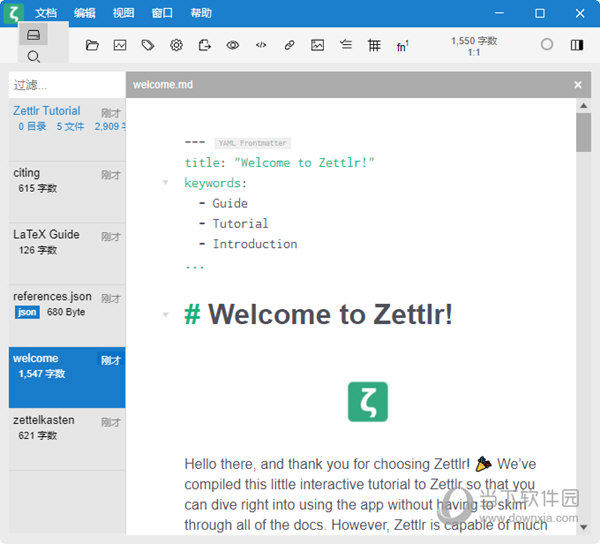
Task: Toggle readability mode eye icon
Action: 233,45
